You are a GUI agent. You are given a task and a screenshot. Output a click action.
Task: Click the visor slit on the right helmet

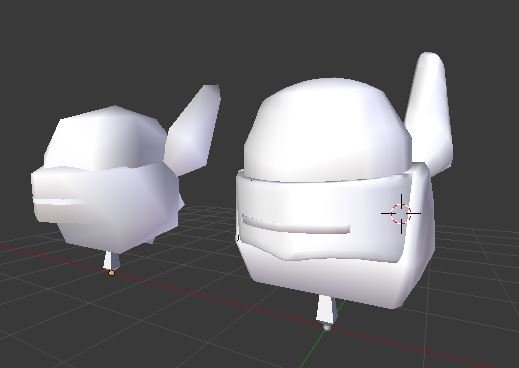296,224
